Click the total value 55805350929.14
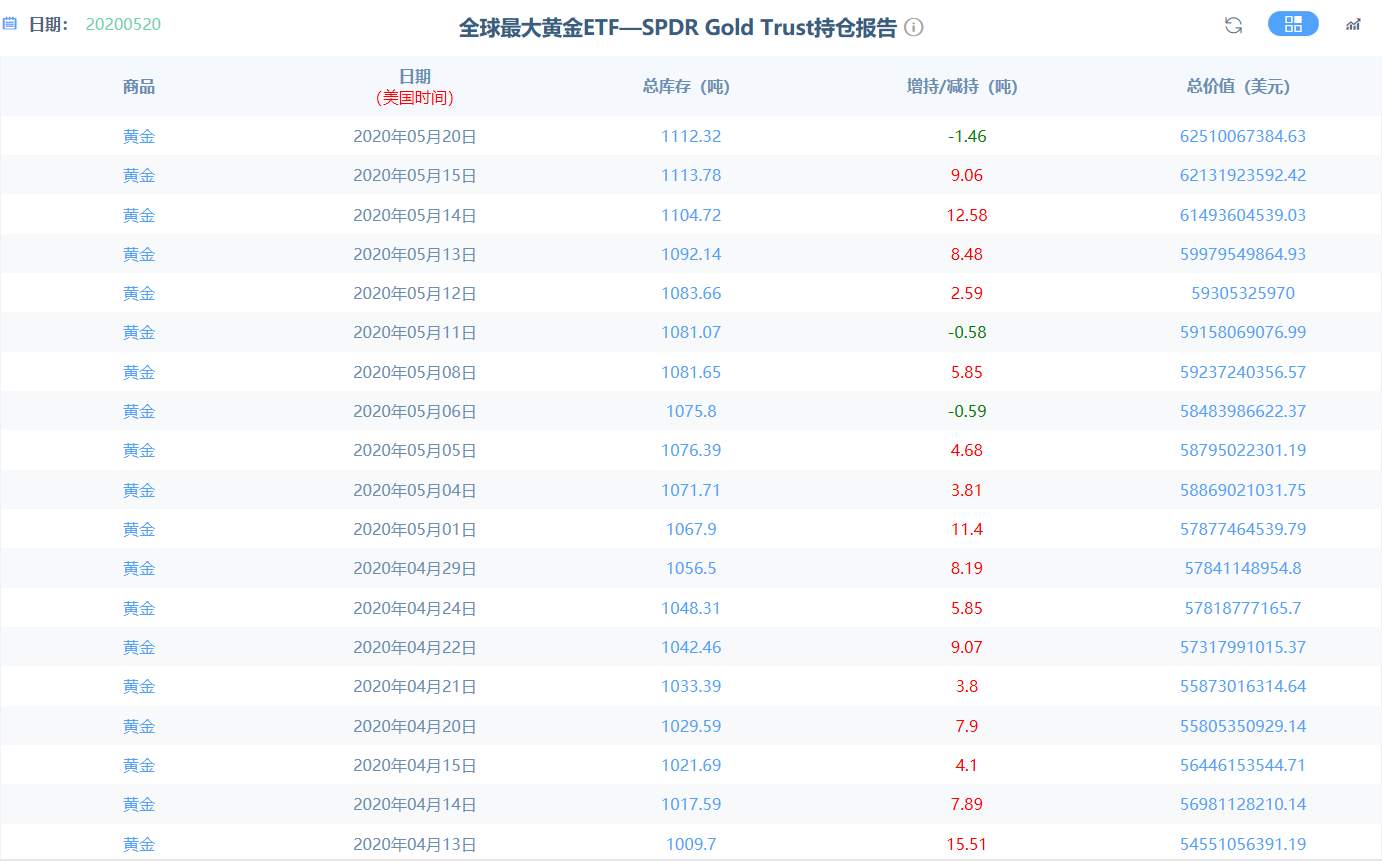Image resolution: width=1382 pixels, height=861 pixels. pyautogui.click(x=1243, y=726)
